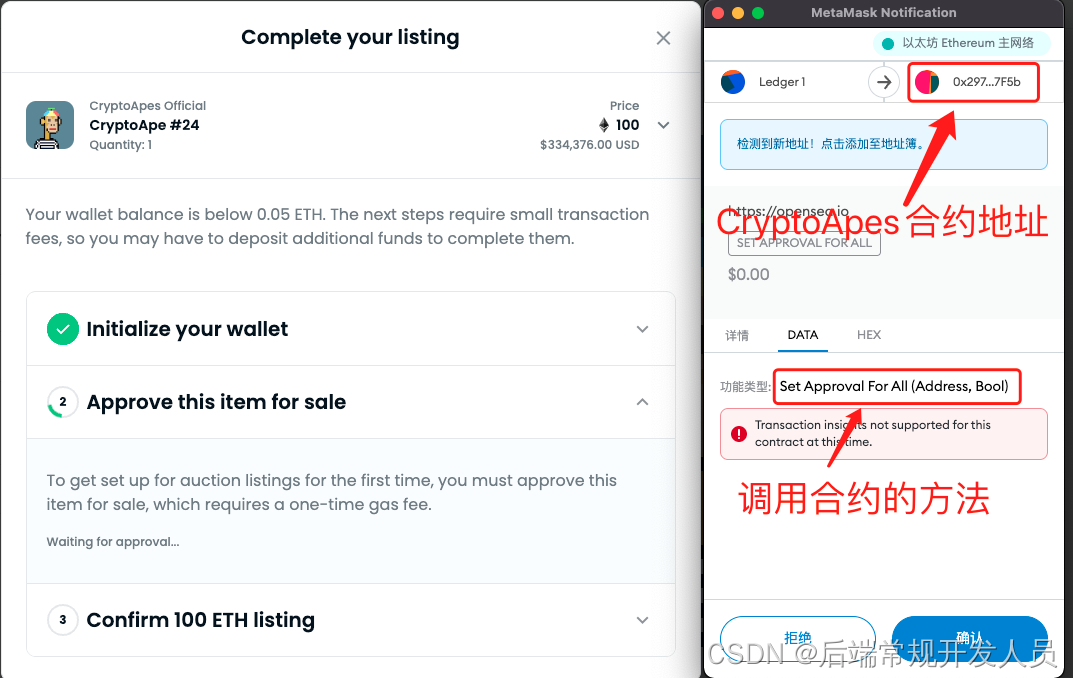Click the 0x297...7F5b contract avatar
The height and width of the screenshot is (678, 1073).
927,82
